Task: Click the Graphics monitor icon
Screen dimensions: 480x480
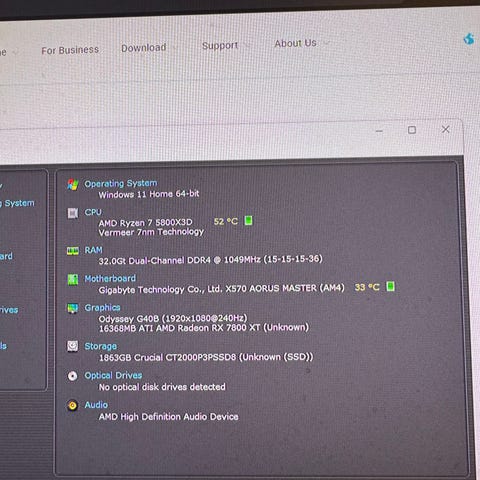Action: pos(73,308)
